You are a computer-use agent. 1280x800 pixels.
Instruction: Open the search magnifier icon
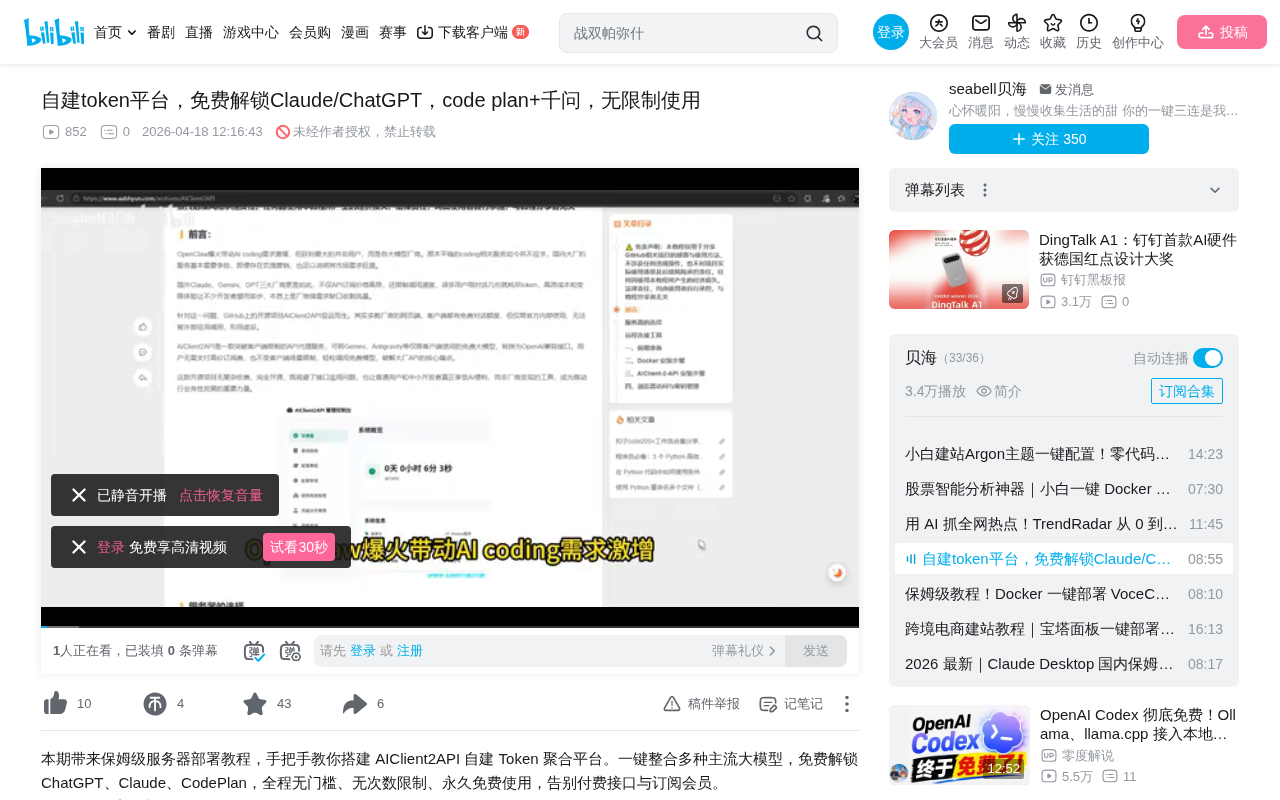click(814, 33)
